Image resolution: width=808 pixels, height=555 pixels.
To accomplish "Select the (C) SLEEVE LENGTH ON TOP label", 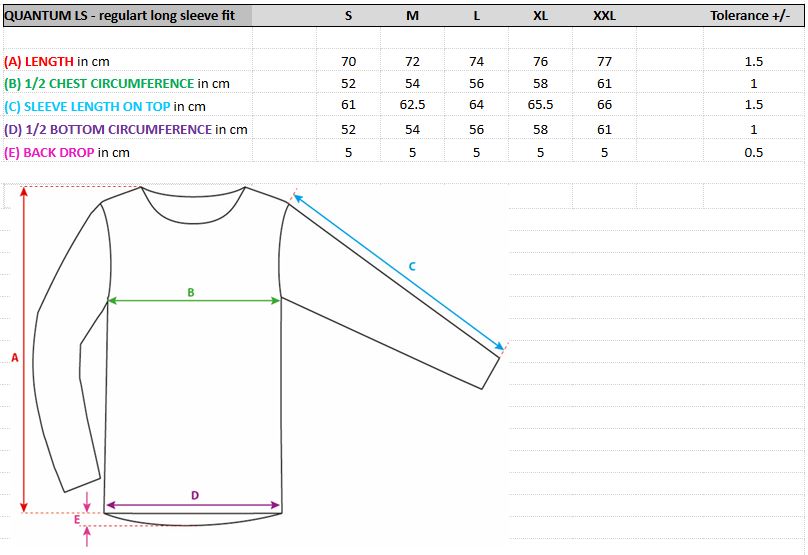I will pos(105,106).
